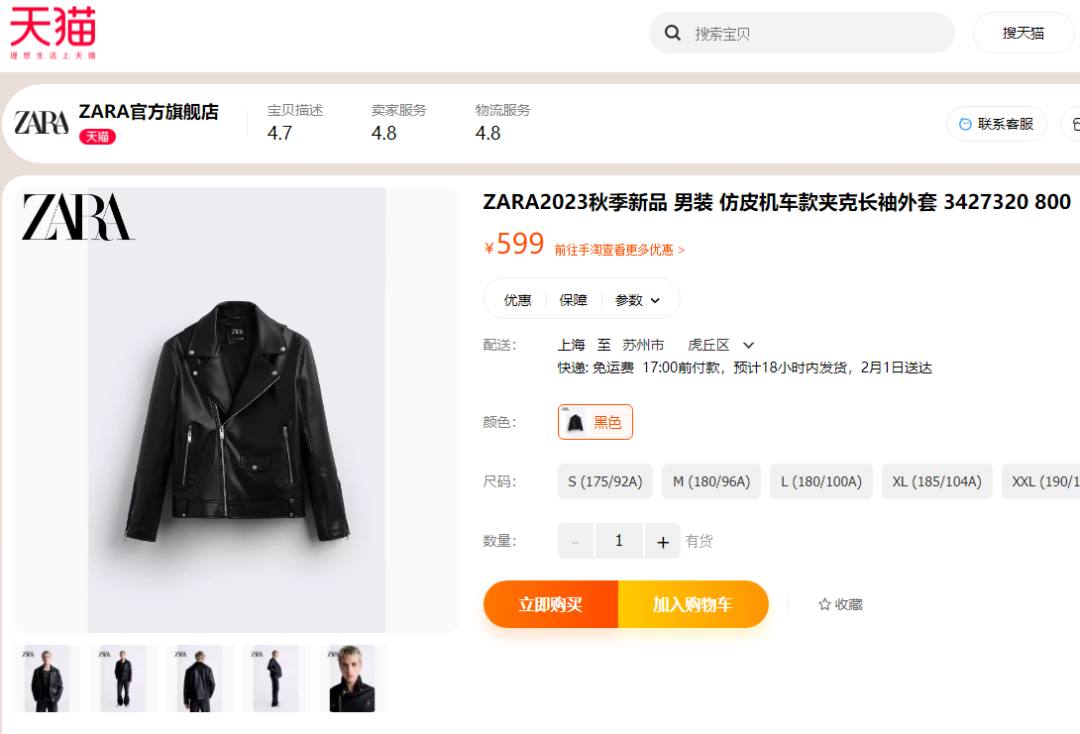Open the delivery district 虎丘区 dropdown
Image resolution: width=1080 pixels, height=734 pixels.
[x=720, y=345]
